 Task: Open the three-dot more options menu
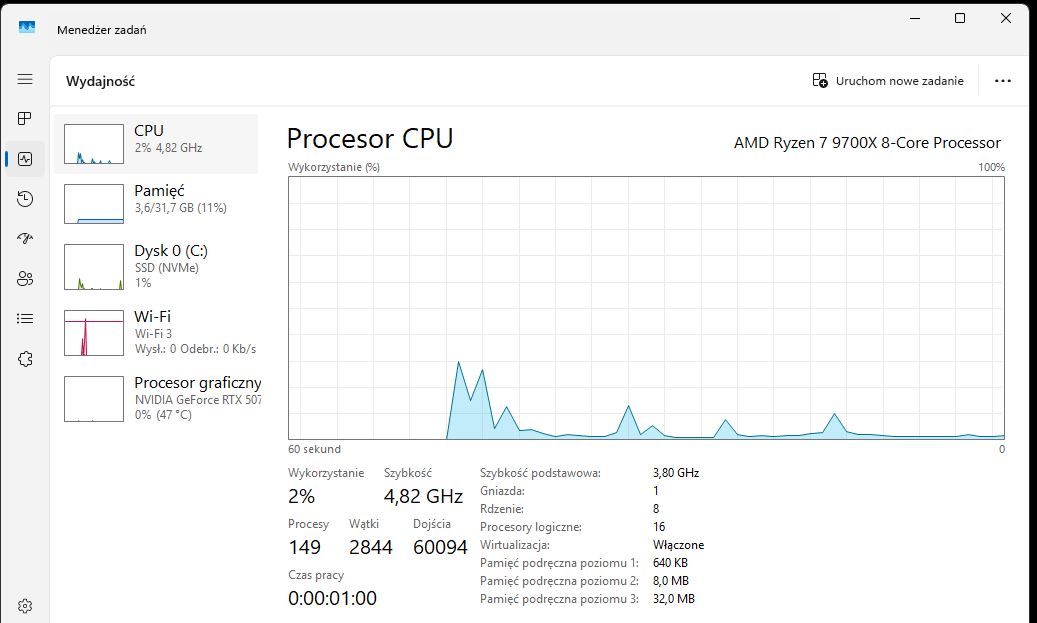click(x=1003, y=81)
